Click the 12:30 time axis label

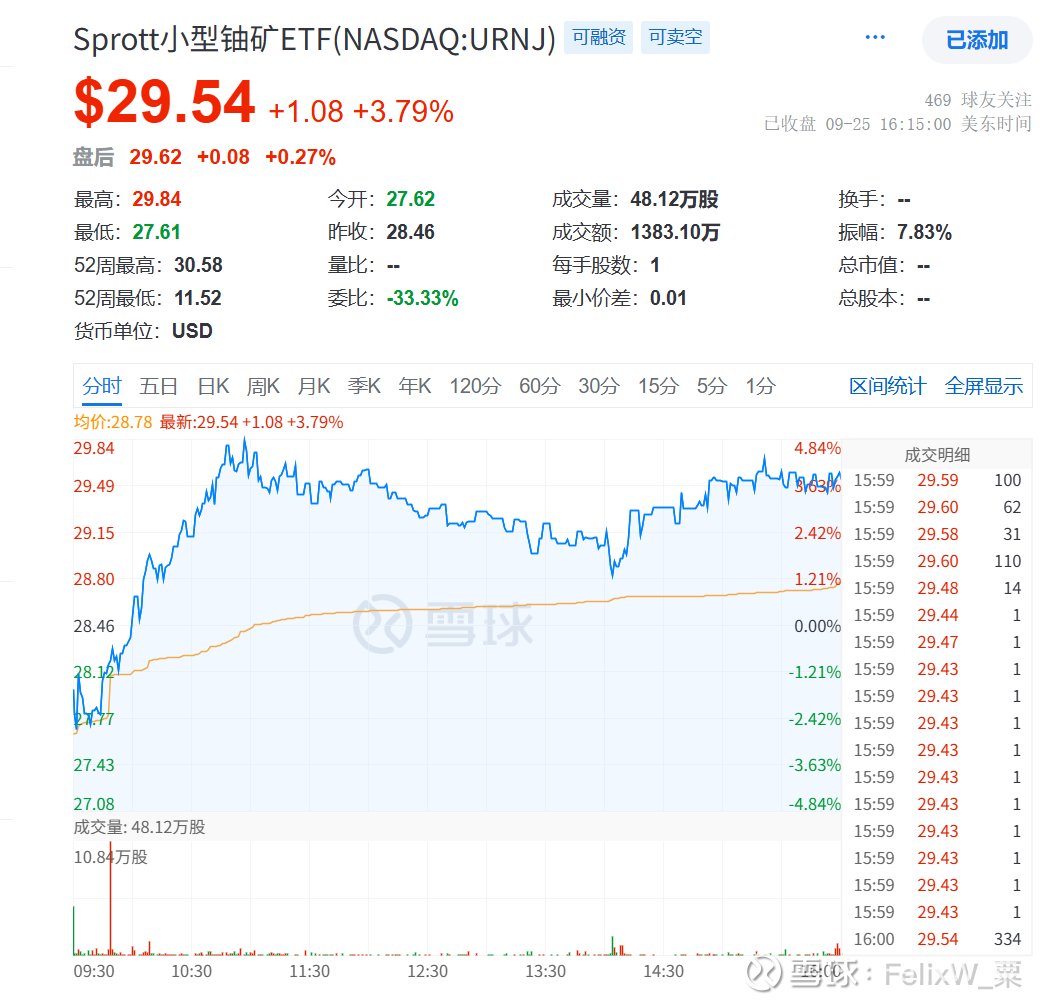click(x=428, y=972)
